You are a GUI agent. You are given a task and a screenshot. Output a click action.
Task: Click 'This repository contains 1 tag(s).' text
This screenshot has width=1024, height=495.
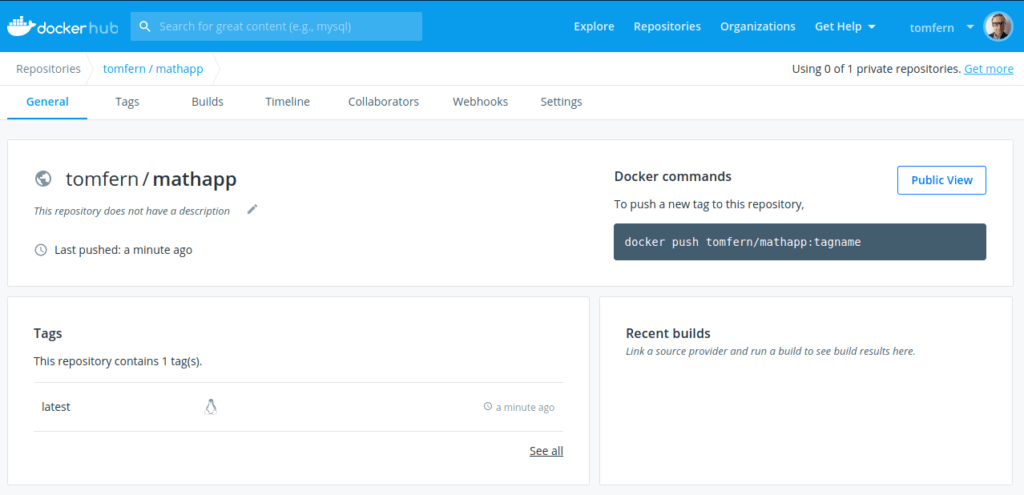(118, 361)
